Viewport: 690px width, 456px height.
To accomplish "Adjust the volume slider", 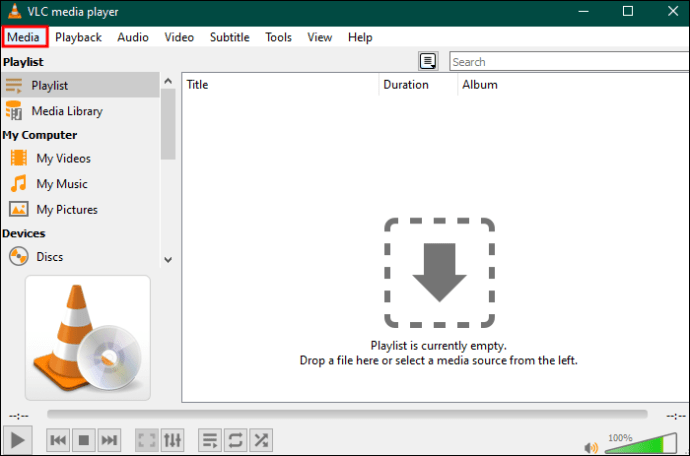I will pyautogui.click(x=640, y=443).
